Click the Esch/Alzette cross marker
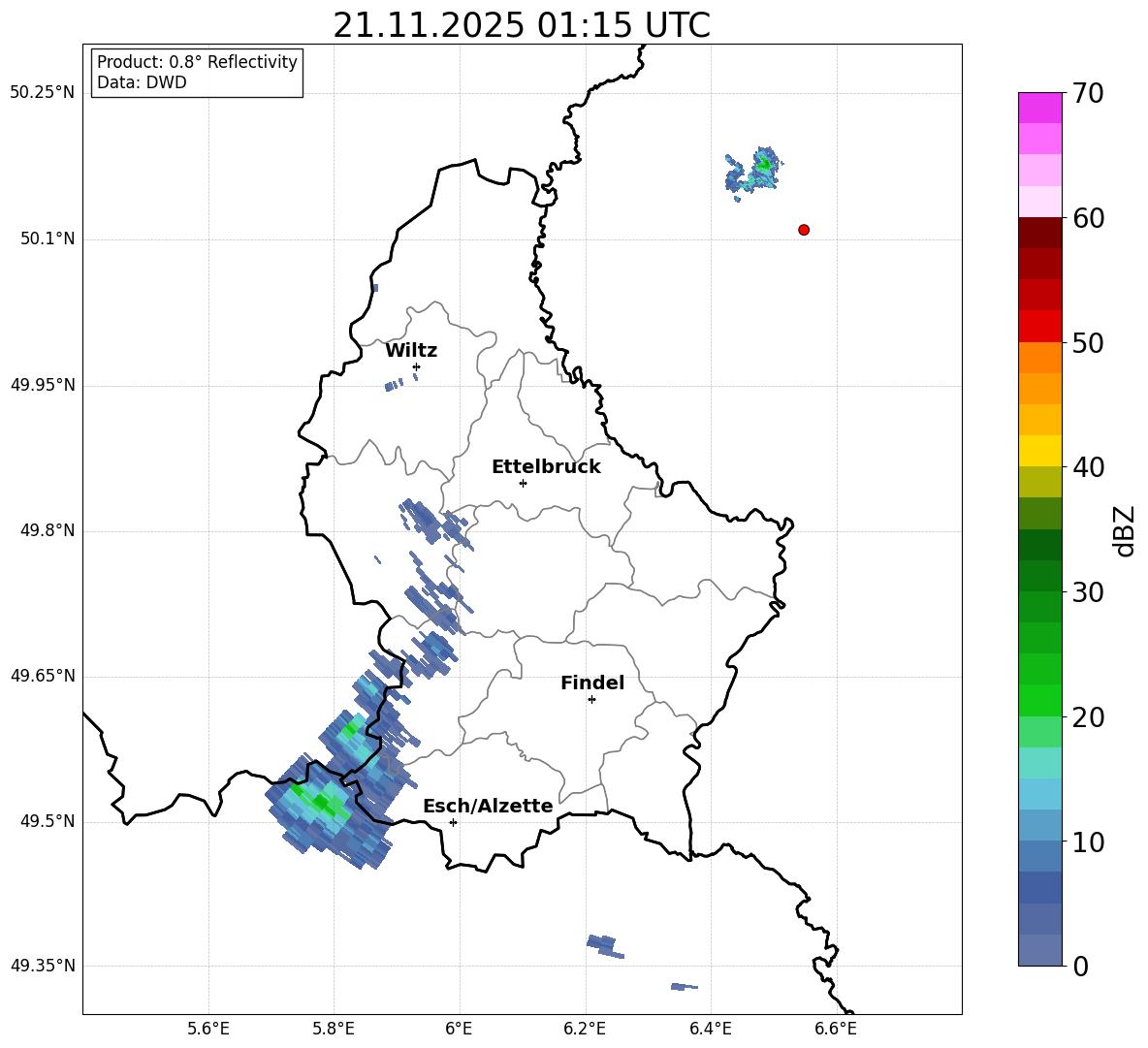This screenshot has height=1048, width=1148. (x=453, y=822)
